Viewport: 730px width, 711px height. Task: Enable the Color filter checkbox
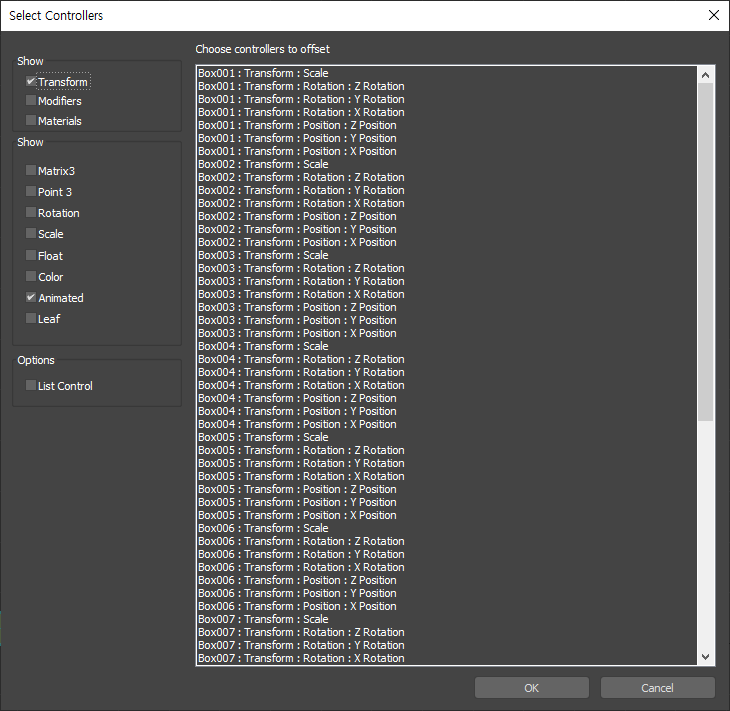[x=31, y=277]
